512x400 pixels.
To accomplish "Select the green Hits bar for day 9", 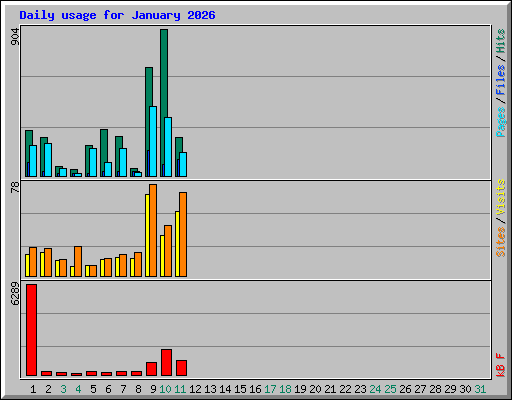I will [x=149, y=87].
